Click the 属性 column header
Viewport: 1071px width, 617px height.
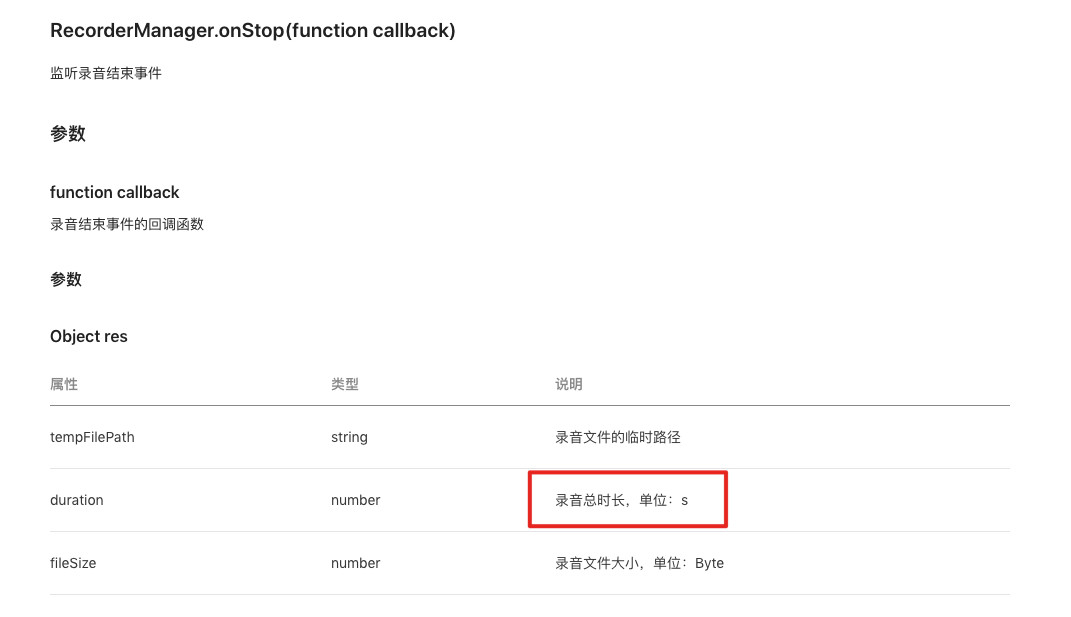coord(64,384)
